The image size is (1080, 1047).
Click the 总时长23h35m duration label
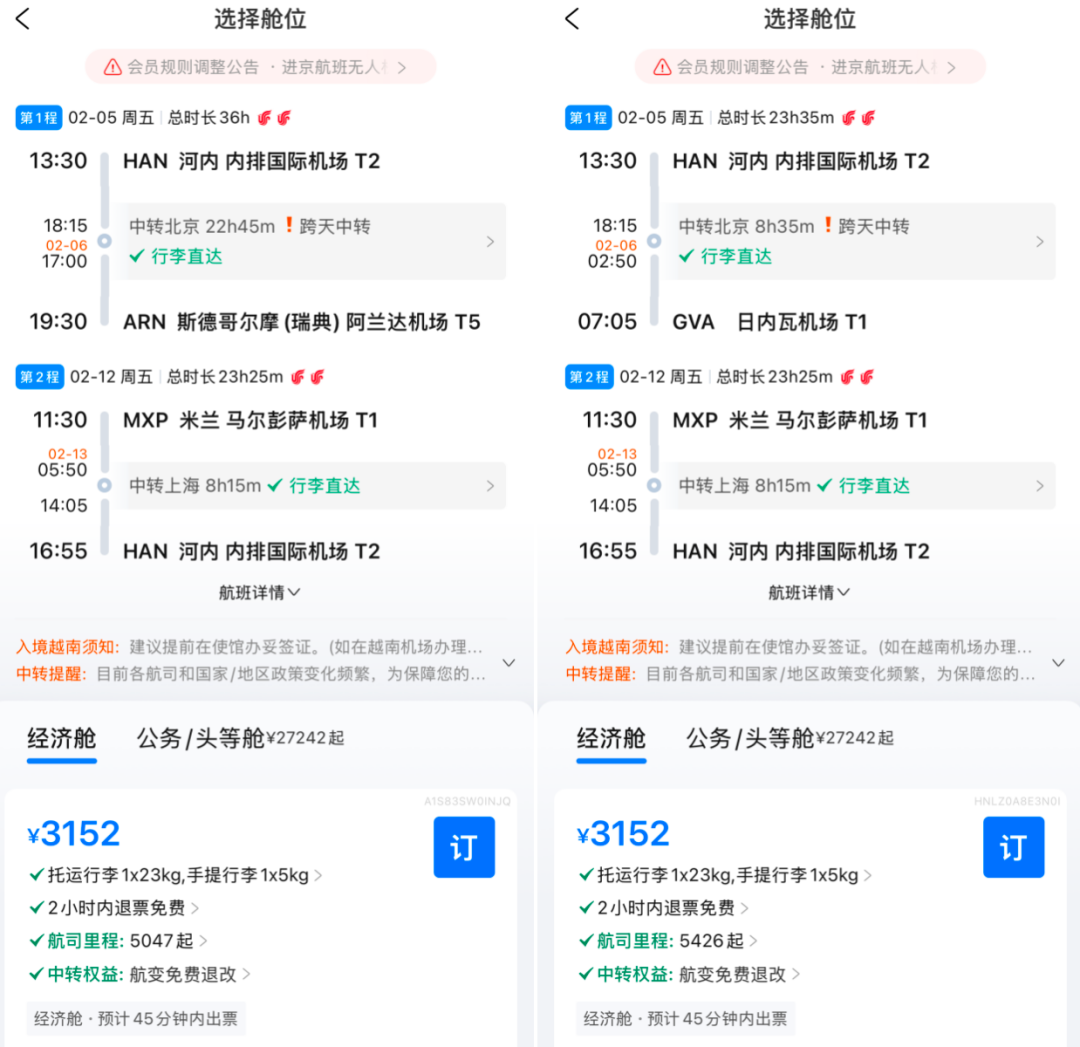tap(776, 118)
